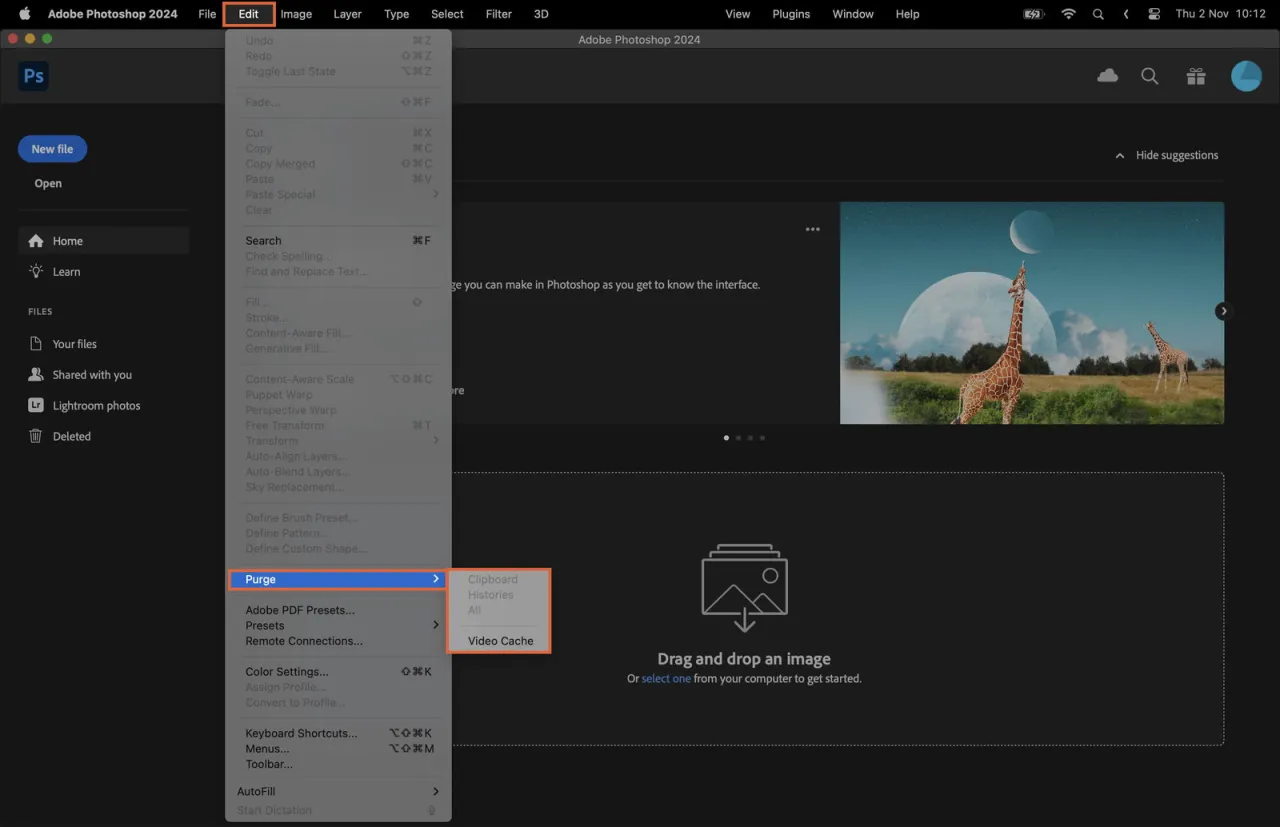Open the Learn section icon
Screen dimensions: 1280x827
point(37,271)
